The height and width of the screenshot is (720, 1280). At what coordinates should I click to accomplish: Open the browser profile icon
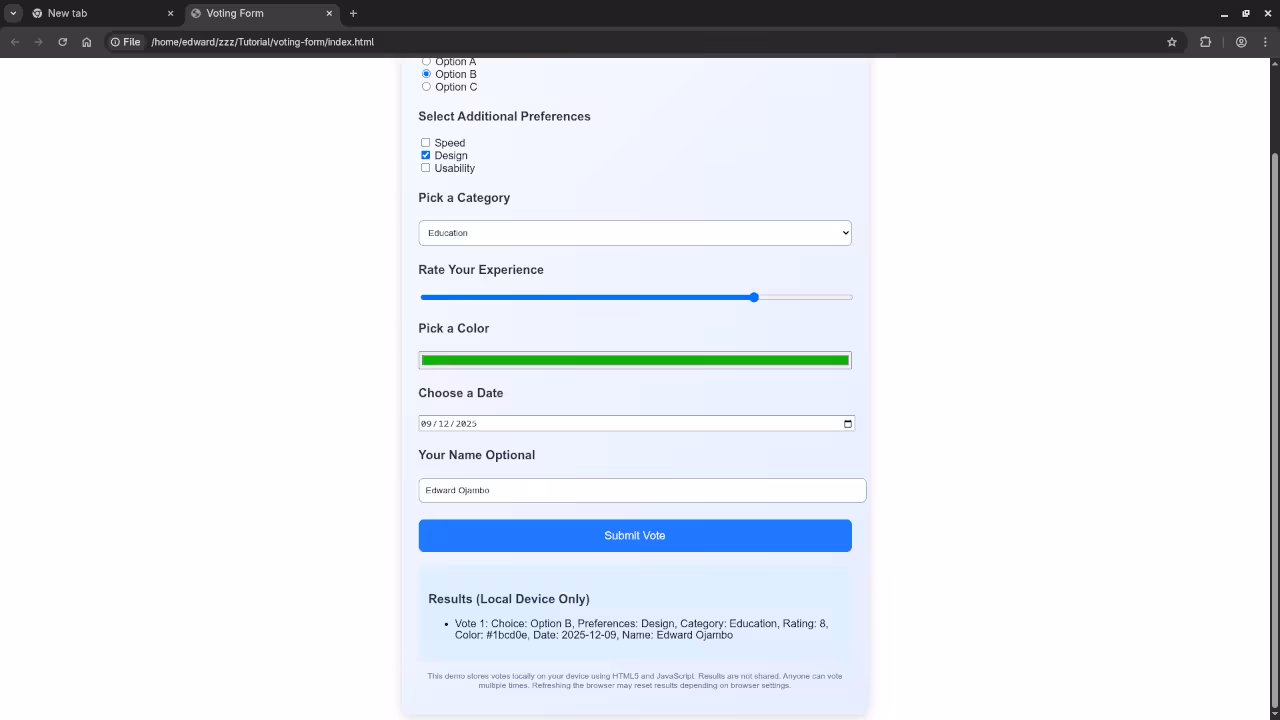pyautogui.click(x=1241, y=42)
